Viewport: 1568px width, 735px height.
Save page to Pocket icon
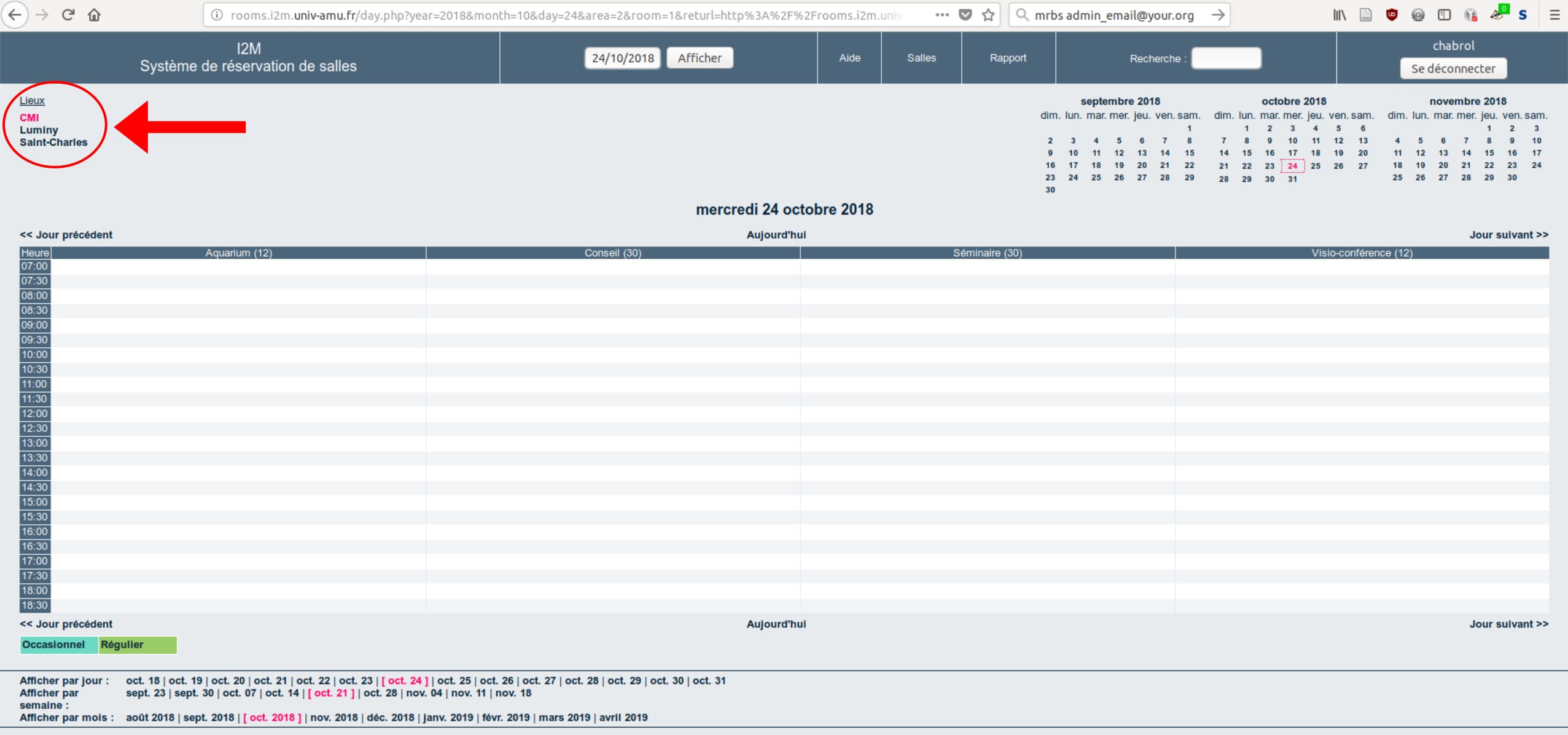[965, 15]
